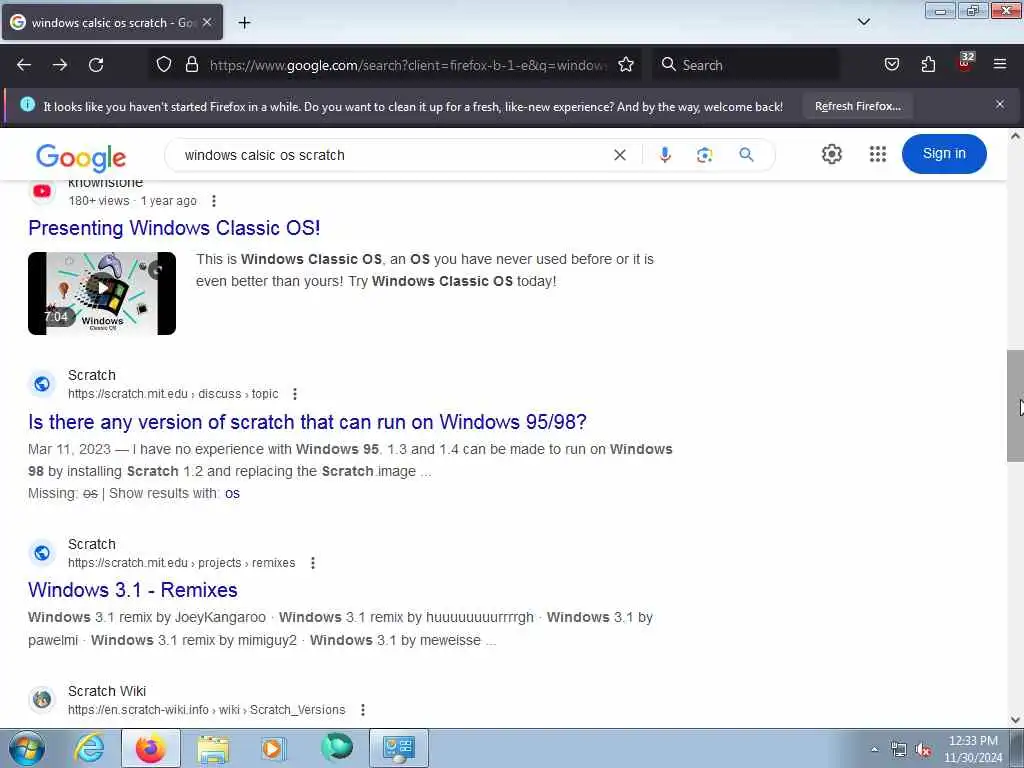Click the muted volume tray icon
Image resolution: width=1024 pixels, height=768 pixels.
pyautogui.click(x=923, y=750)
